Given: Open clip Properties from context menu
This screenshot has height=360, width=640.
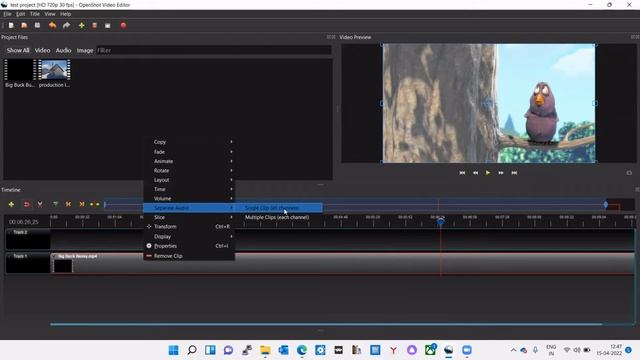Looking at the screenshot, I should (189, 246).
